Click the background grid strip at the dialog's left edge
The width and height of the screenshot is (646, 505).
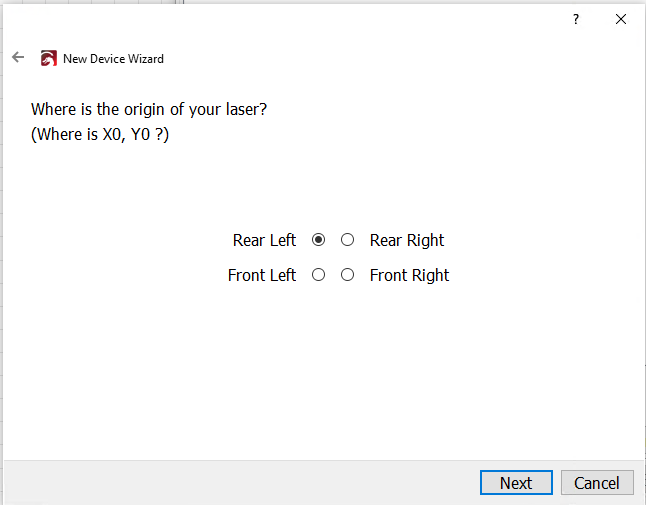coord(1,247)
